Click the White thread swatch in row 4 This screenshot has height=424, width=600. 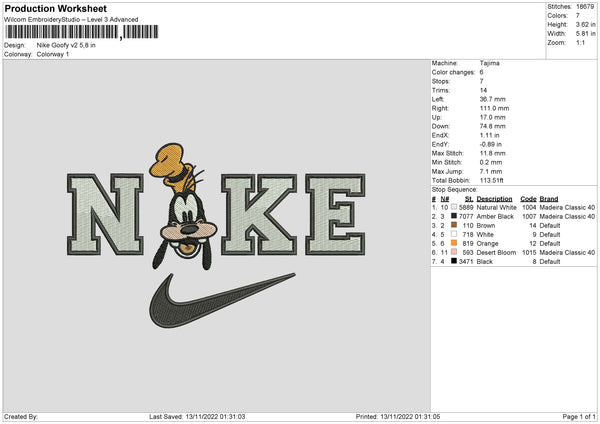coord(454,234)
